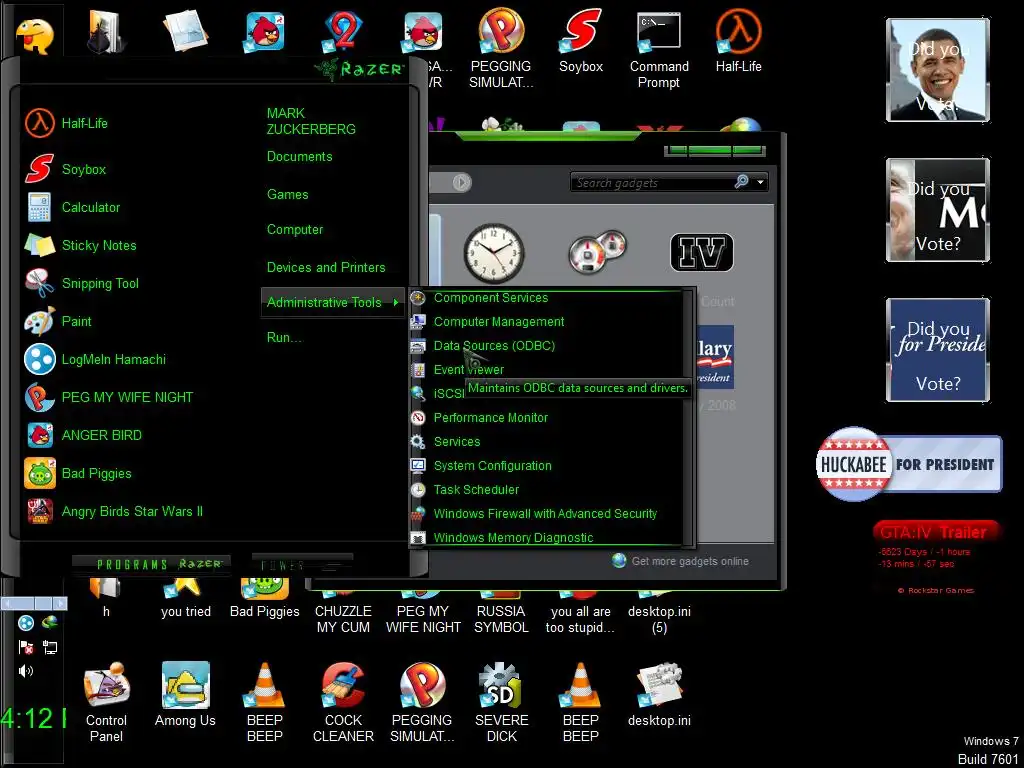Open Games from the Start menu
This screenshot has height=768, width=1024.
[x=287, y=195]
